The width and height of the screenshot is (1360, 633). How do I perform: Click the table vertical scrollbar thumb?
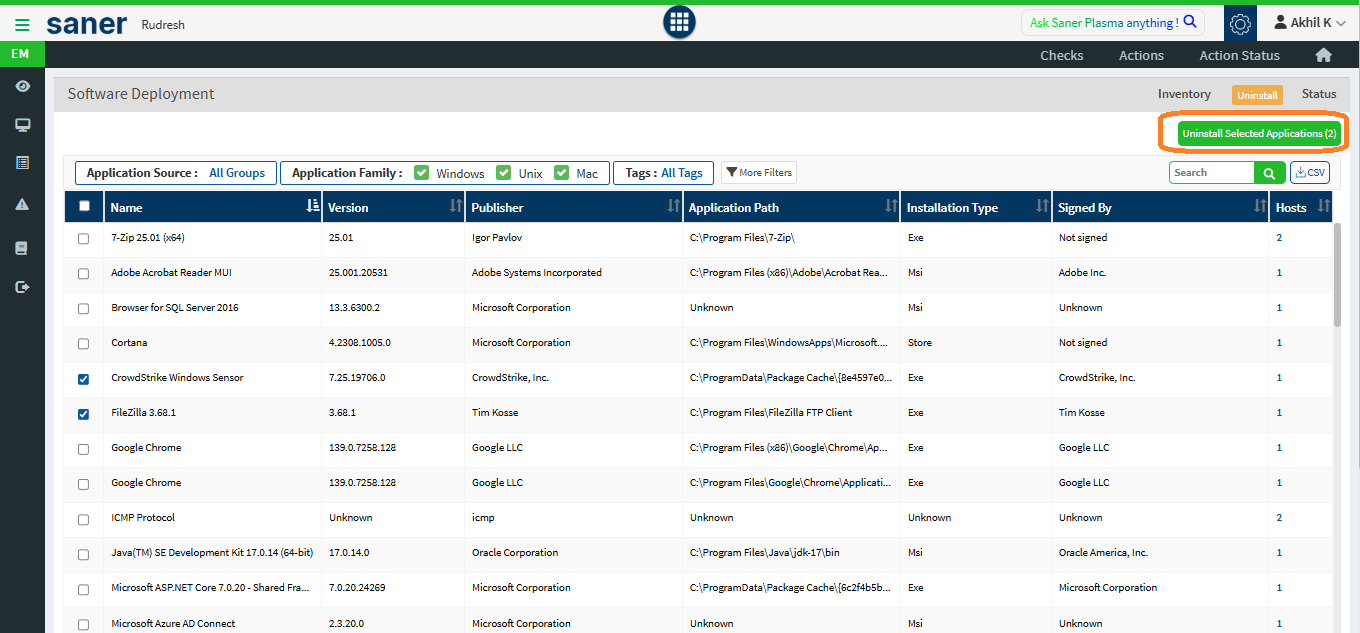click(x=1337, y=274)
